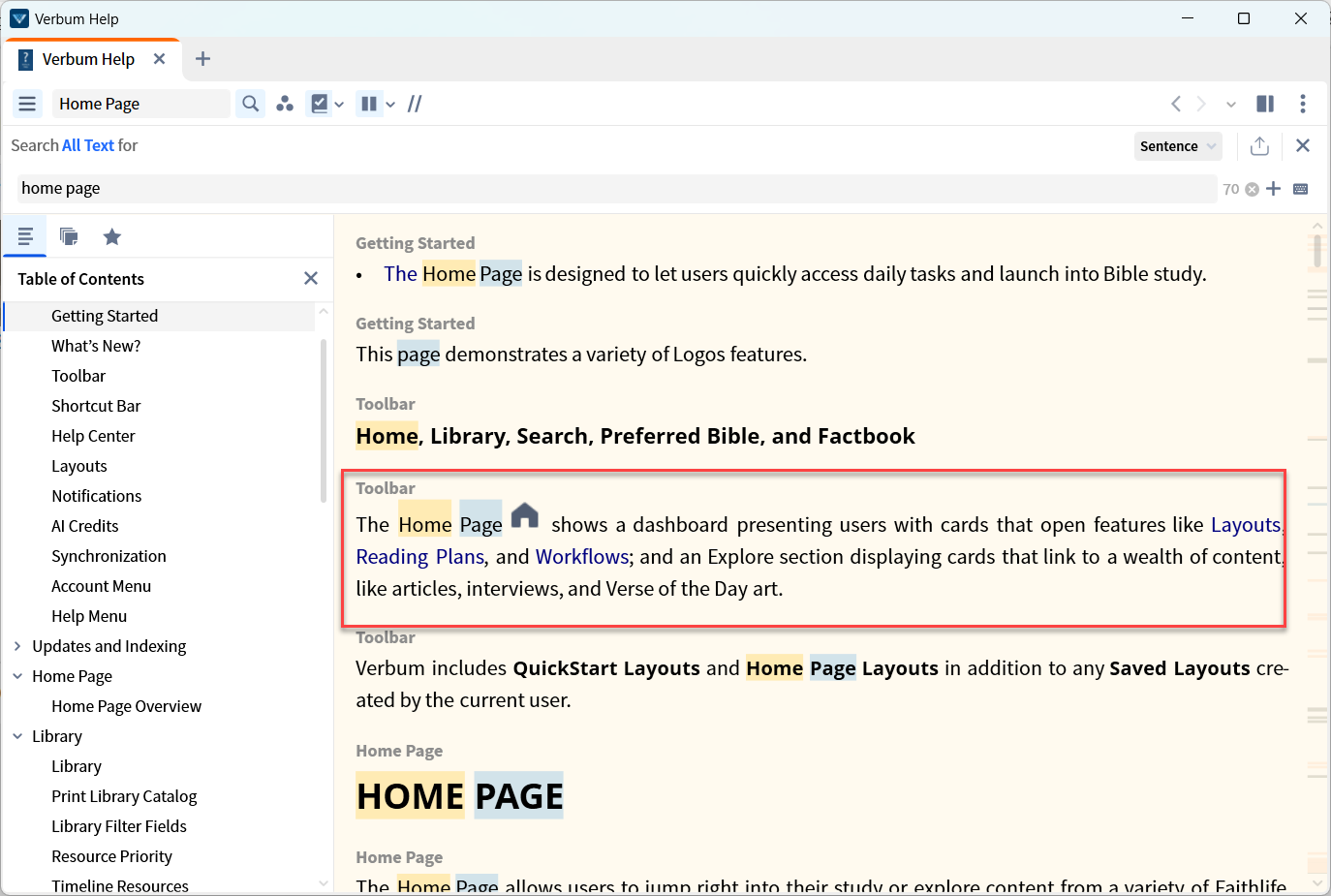Viewport: 1331px width, 896px height.
Task: Go back with the left arrow
Action: click(x=1176, y=104)
